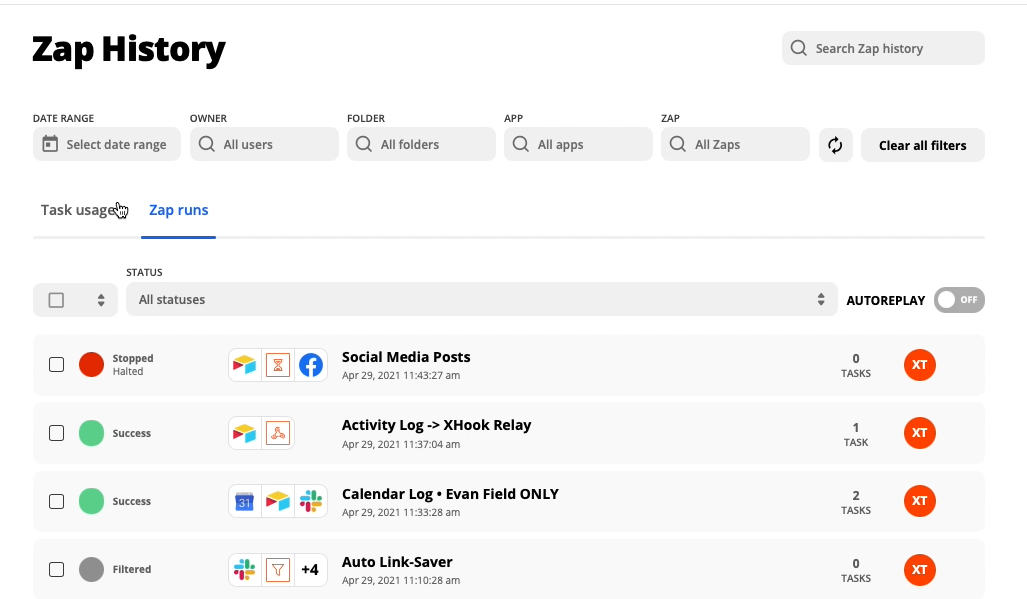
Task: Check the select-all checkbox above the list
Action: [x=56, y=300]
